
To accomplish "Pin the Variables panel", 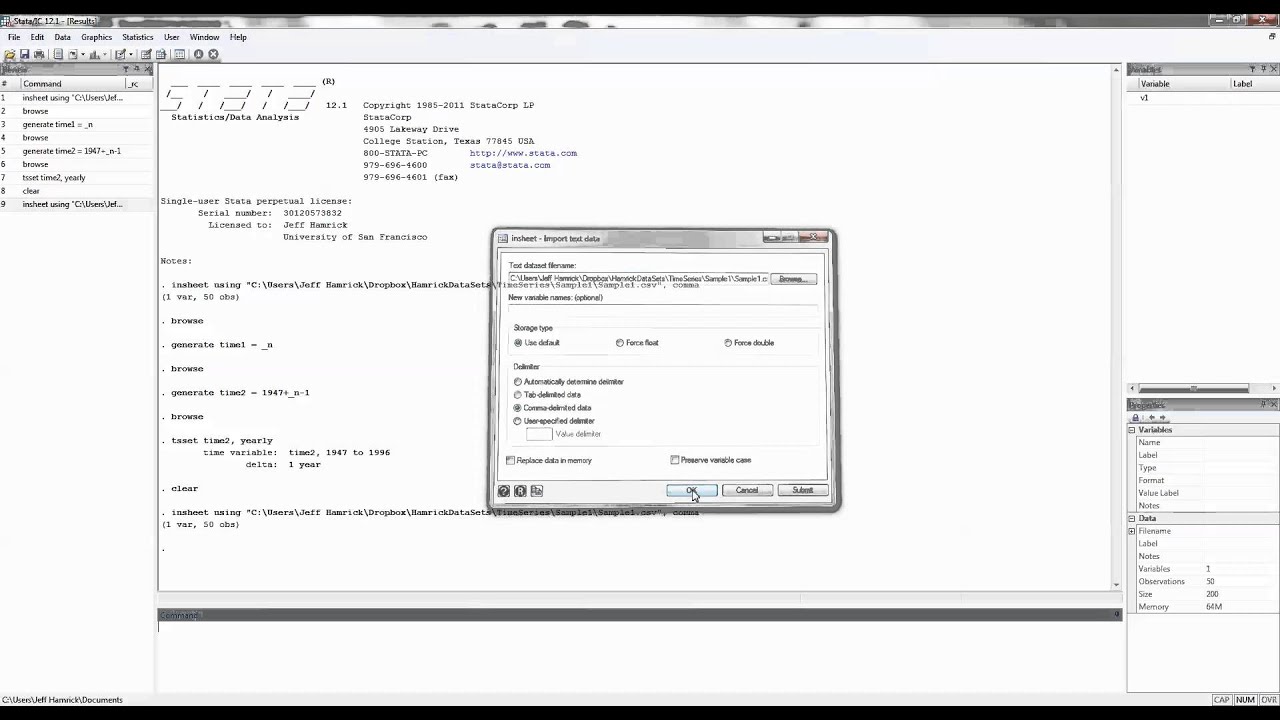I will [1264, 69].
